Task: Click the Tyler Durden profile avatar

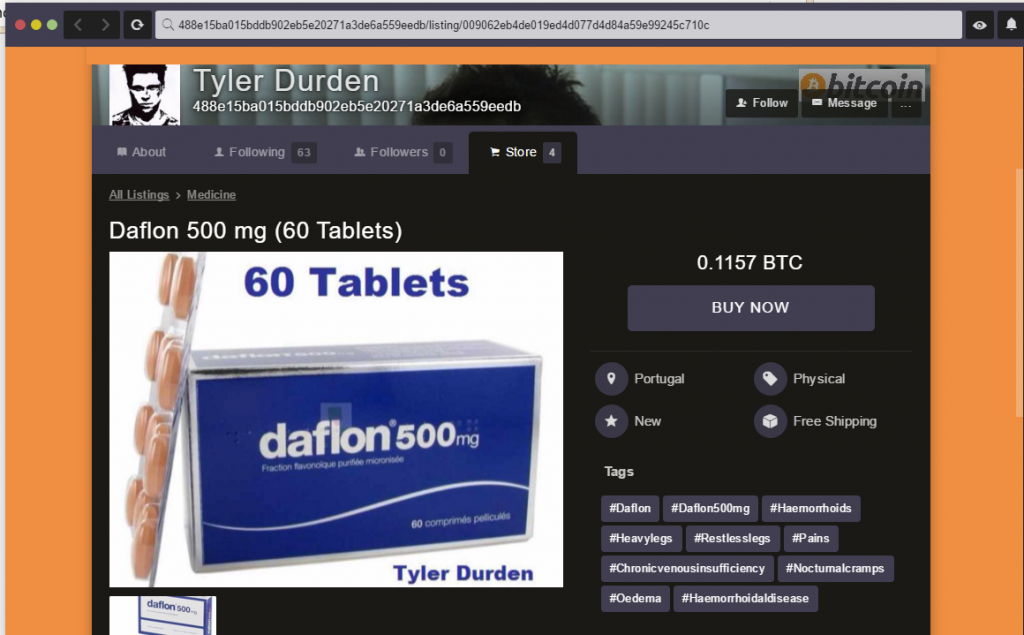Action: (144, 95)
